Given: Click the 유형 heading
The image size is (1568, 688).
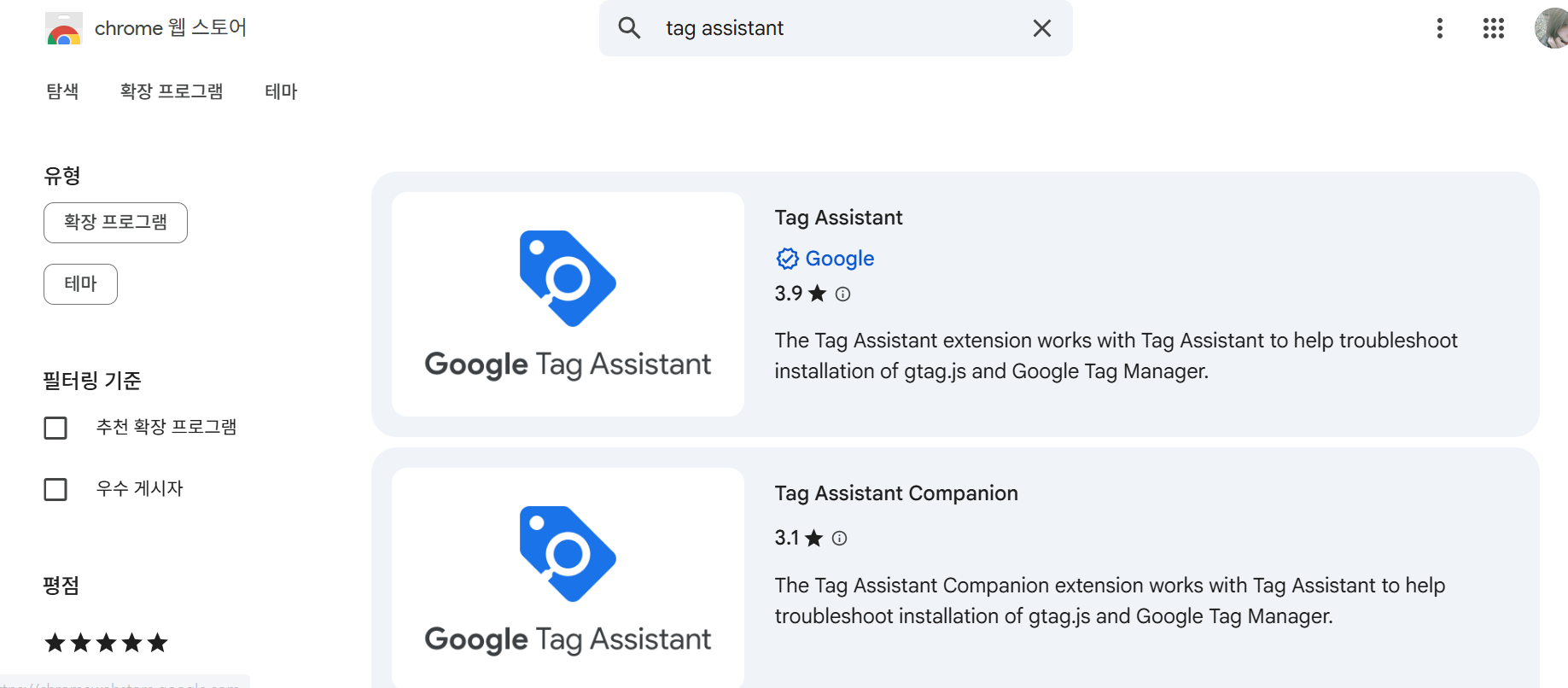Looking at the screenshot, I should coord(62,176).
